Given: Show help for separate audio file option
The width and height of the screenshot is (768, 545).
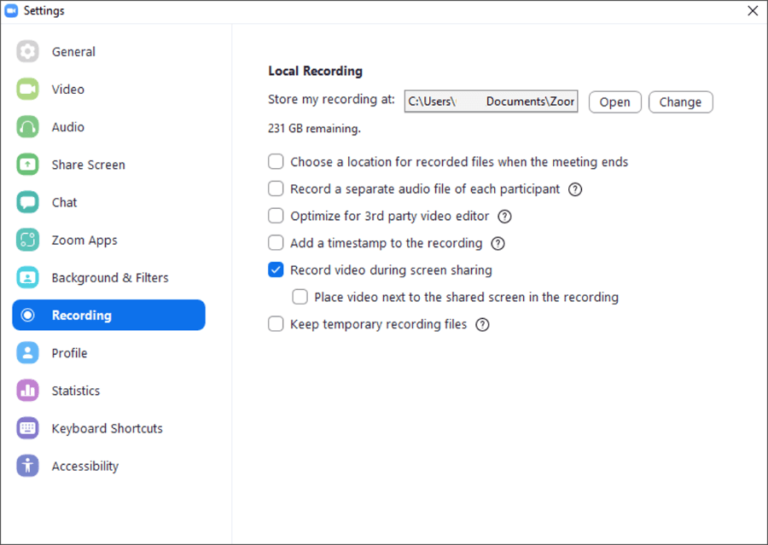Looking at the screenshot, I should coord(575,190).
